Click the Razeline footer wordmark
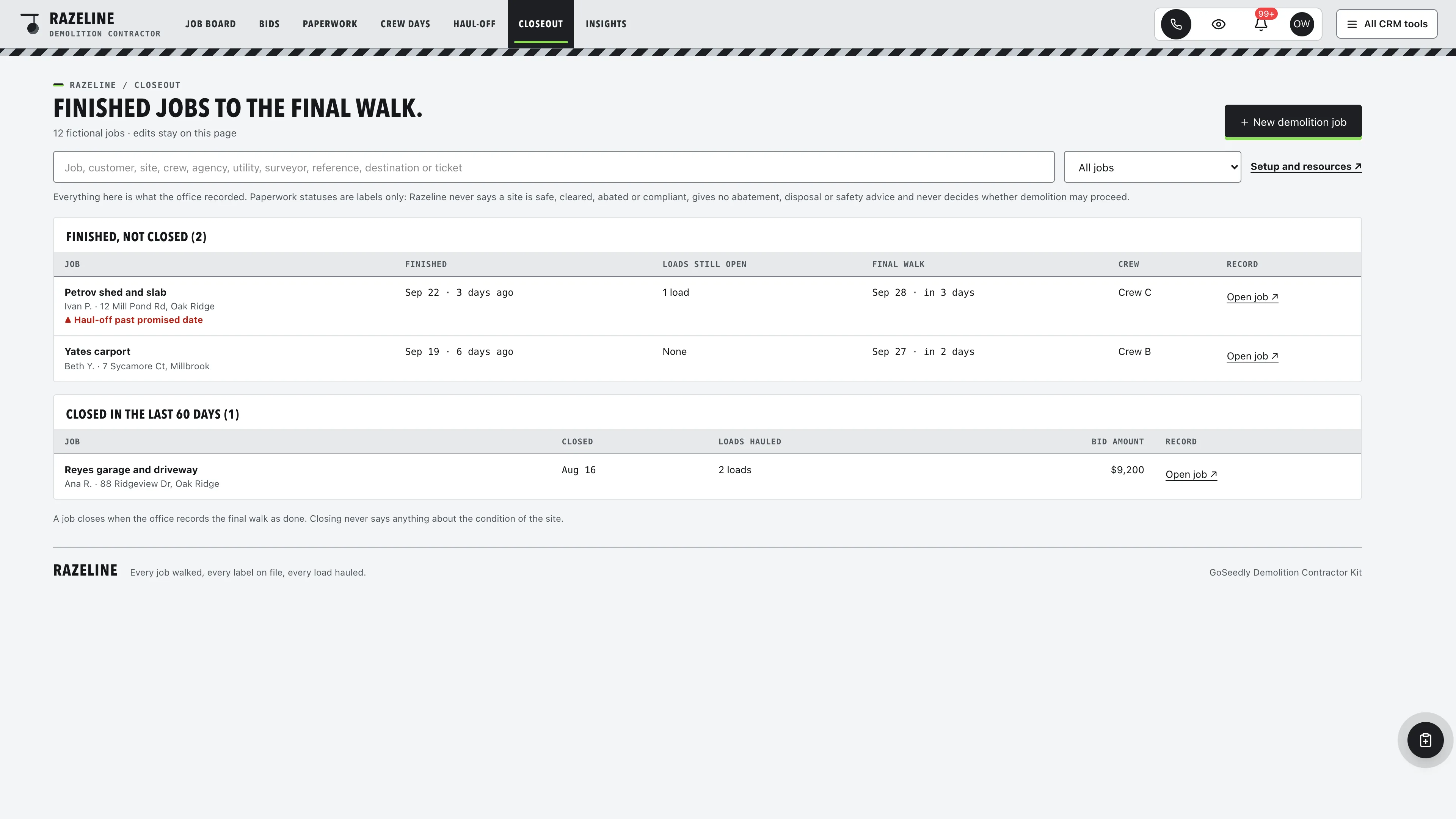The width and height of the screenshot is (1456, 819). point(85,570)
